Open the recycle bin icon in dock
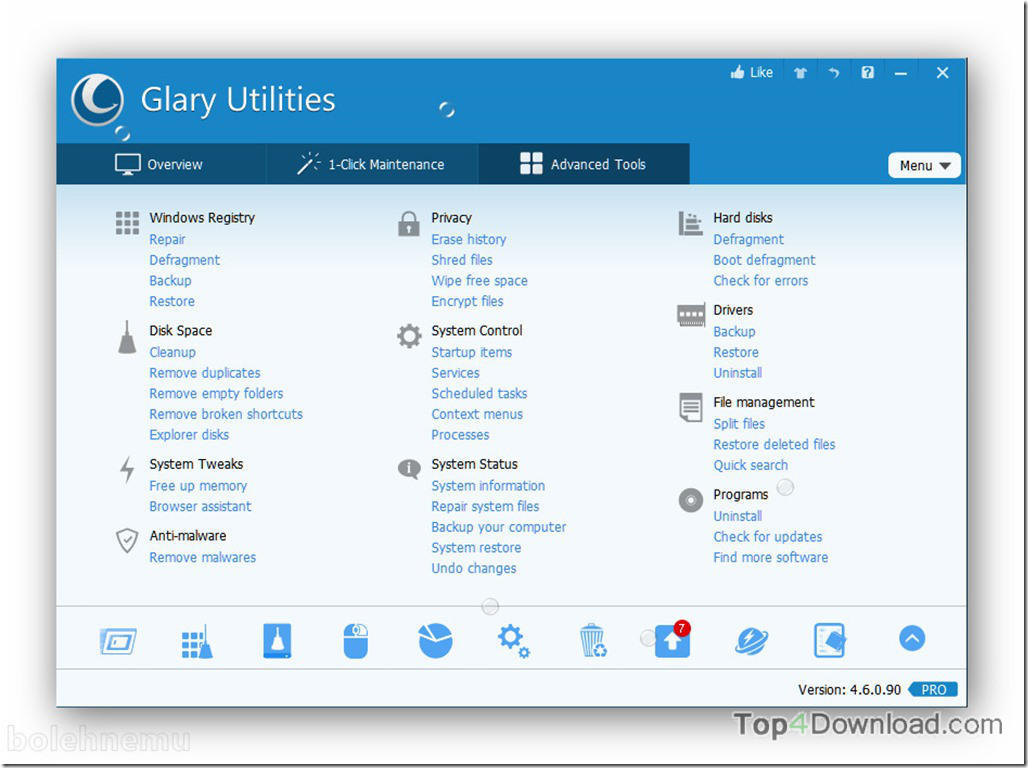The image size is (1028, 768). point(593,641)
